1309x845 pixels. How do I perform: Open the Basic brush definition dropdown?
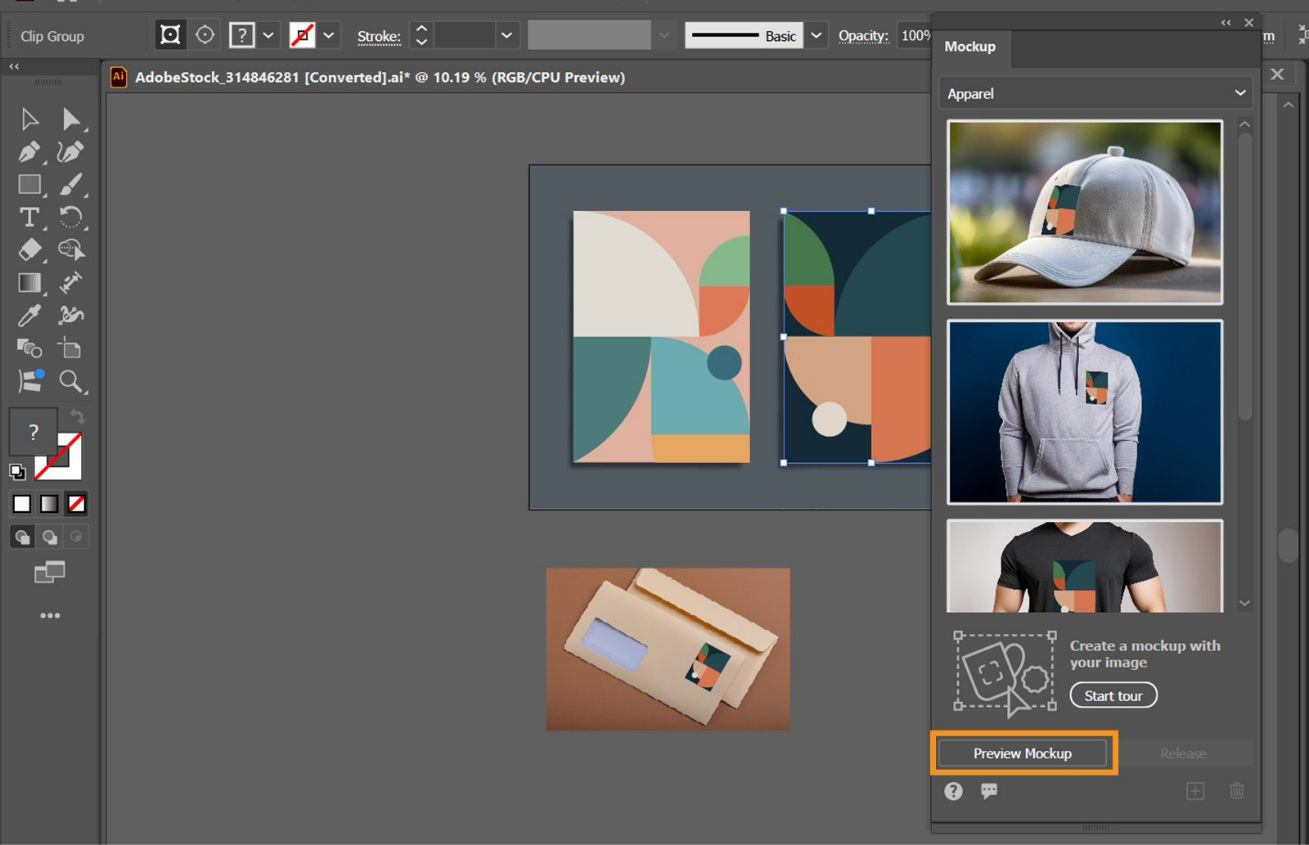click(816, 34)
